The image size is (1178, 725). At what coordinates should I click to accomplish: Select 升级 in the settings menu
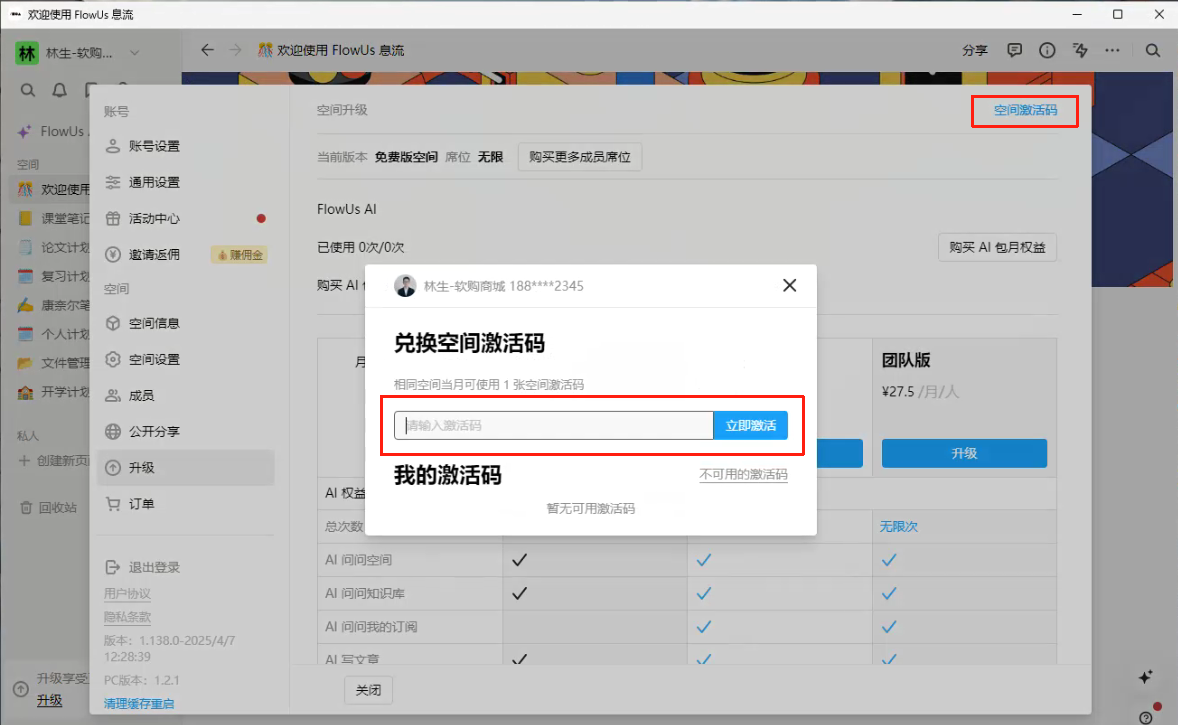[186, 467]
